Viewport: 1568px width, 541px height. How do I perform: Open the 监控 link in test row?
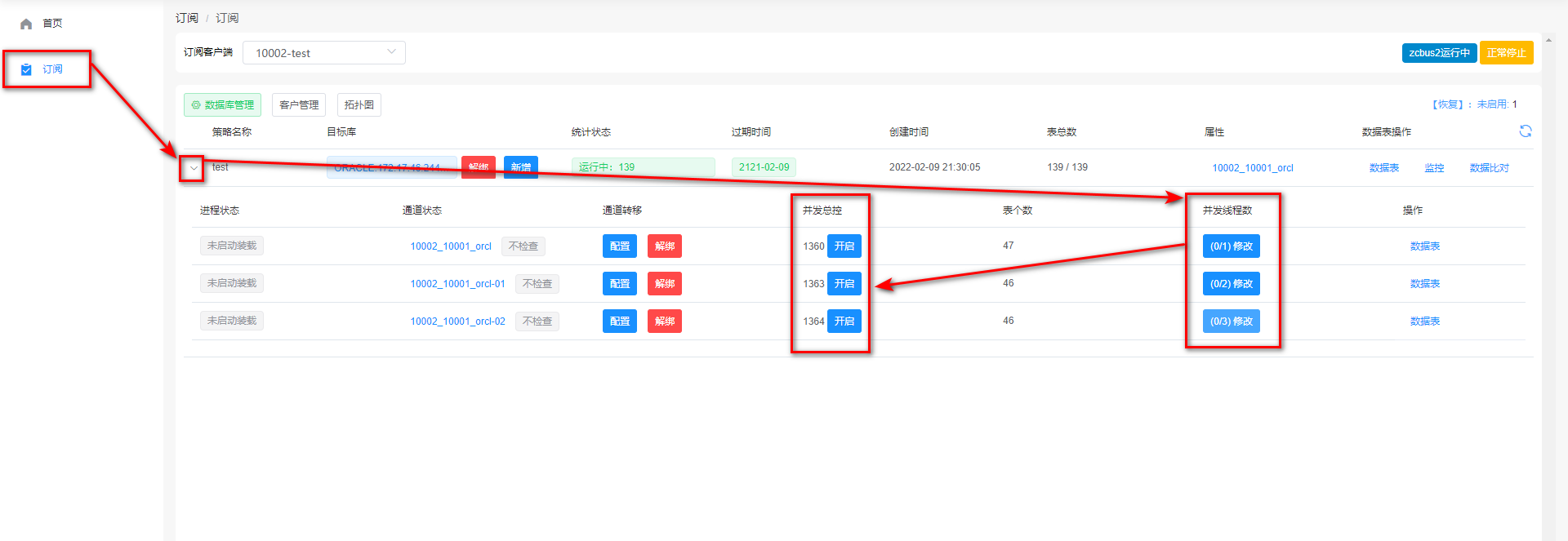[x=1434, y=168]
